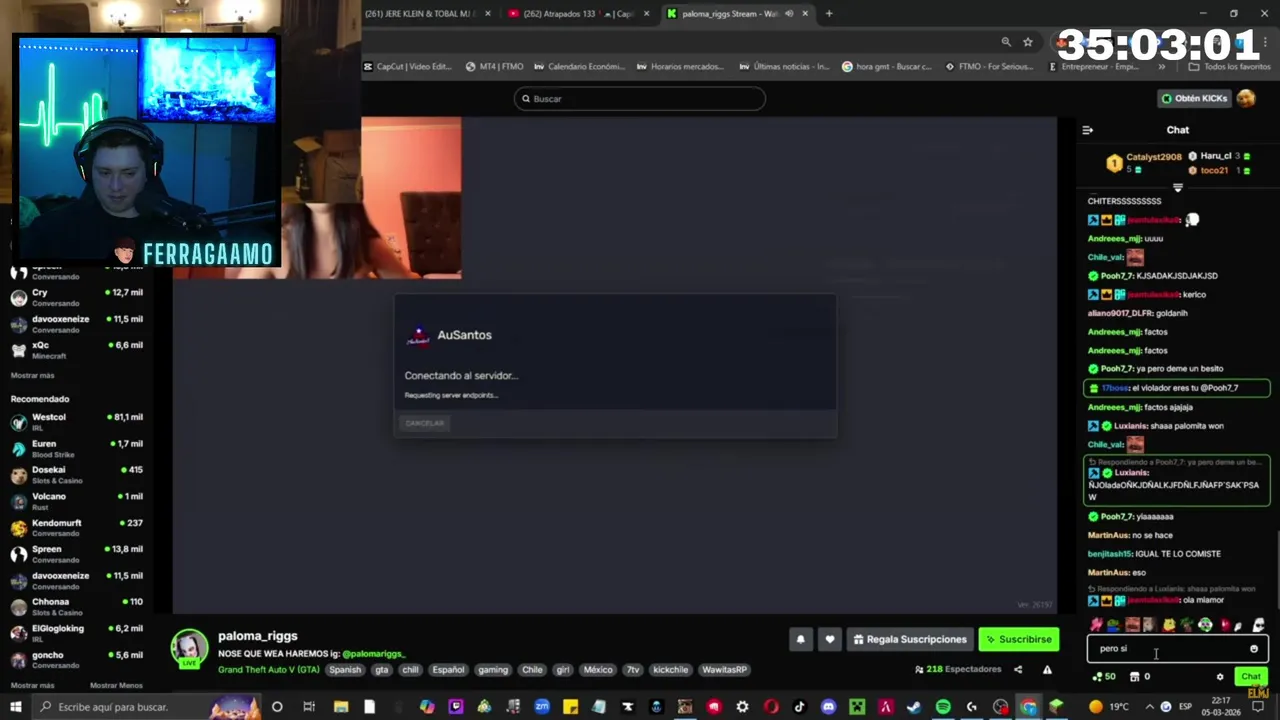Open Kendomurft channel in sidebar
This screenshot has height=720, width=1280.
click(x=76, y=528)
